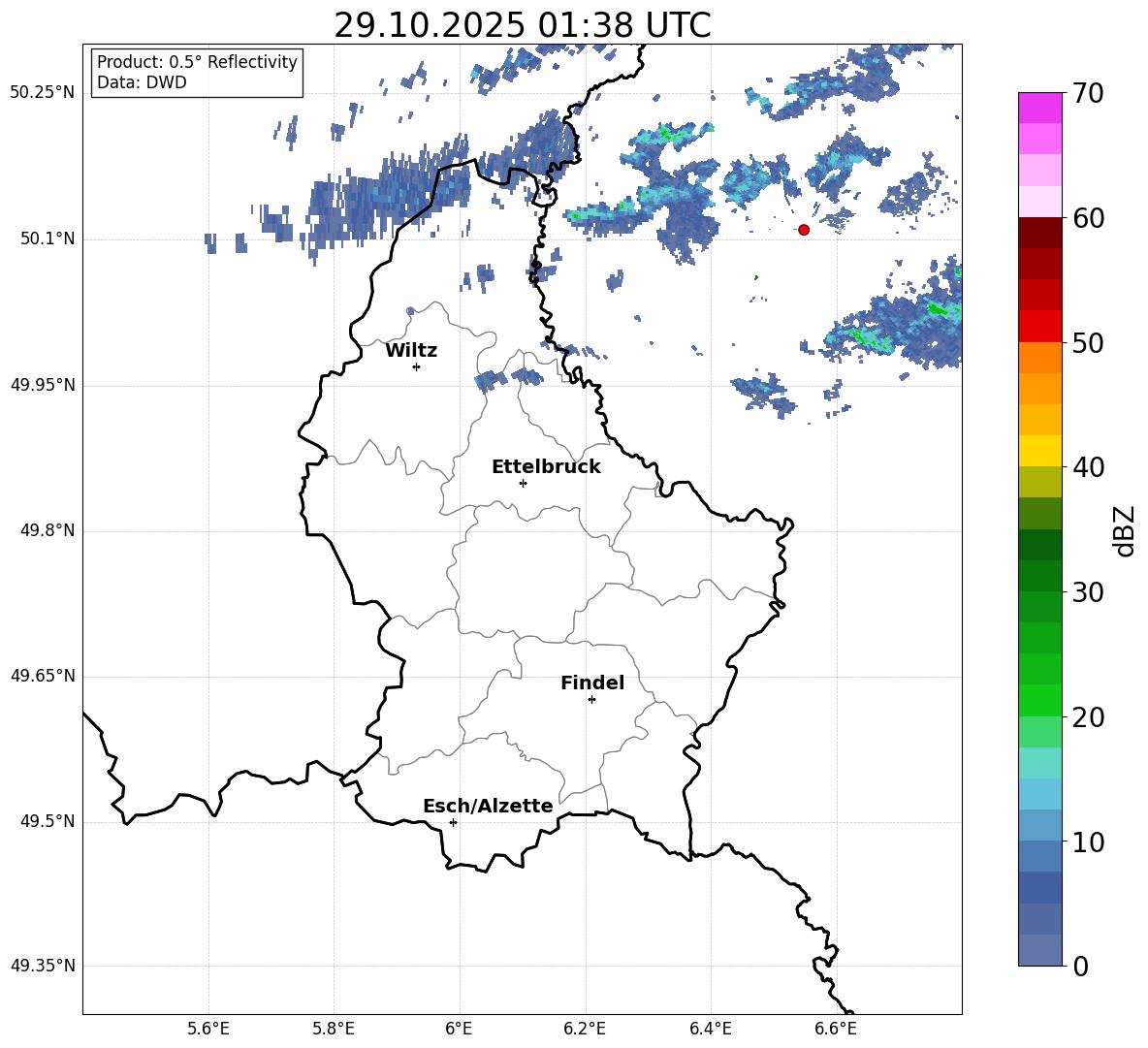Viewport: 1148px width, 1048px height.
Task: Click the 50 colorbar tick label
Action: (1088, 342)
